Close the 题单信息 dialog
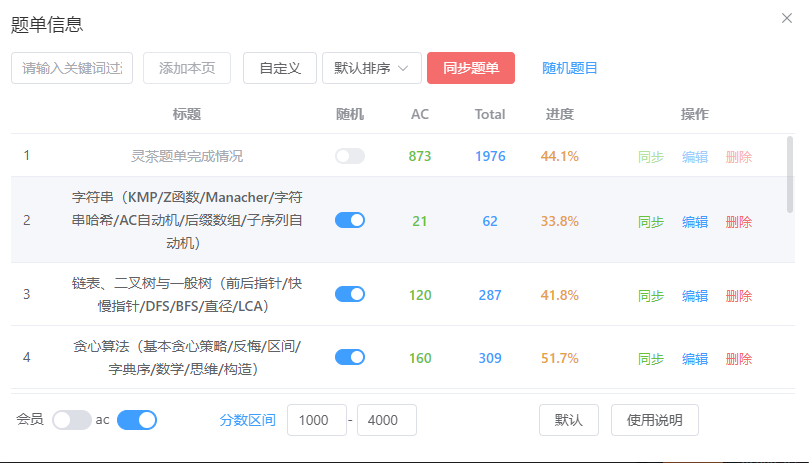 click(787, 18)
